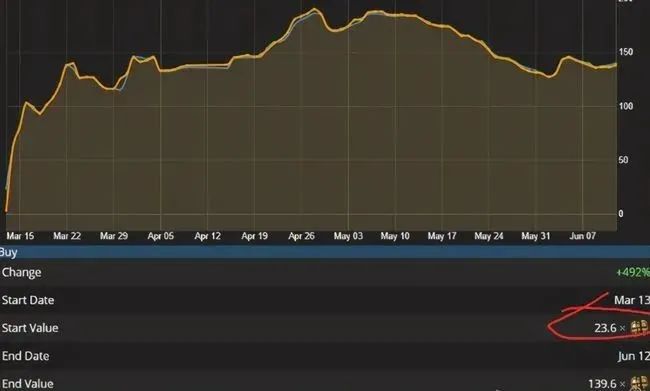Viewport: 650px width, 391px height.
Task: Click the chart line start at zero
Action: (x=6, y=211)
